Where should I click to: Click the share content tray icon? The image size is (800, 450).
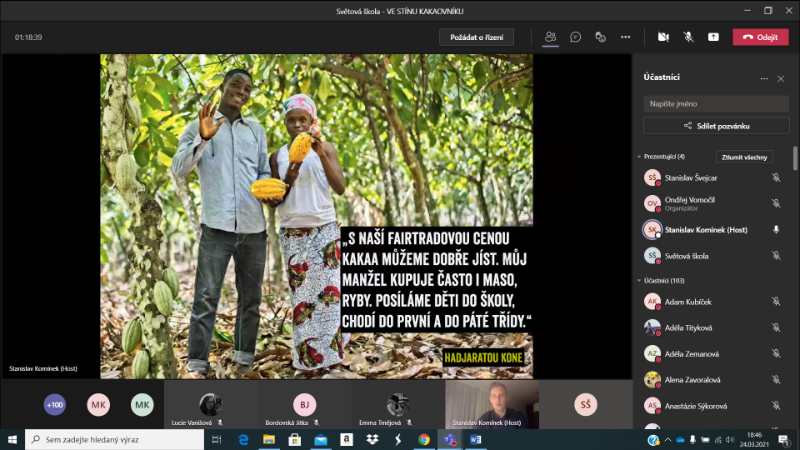[x=713, y=37]
